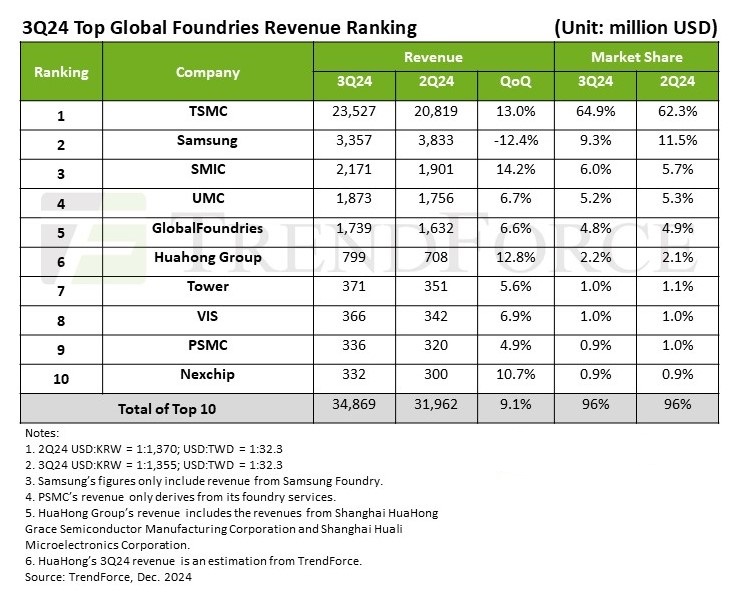
Task: Select the 'Ranking' column header
Action: click(61, 72)
